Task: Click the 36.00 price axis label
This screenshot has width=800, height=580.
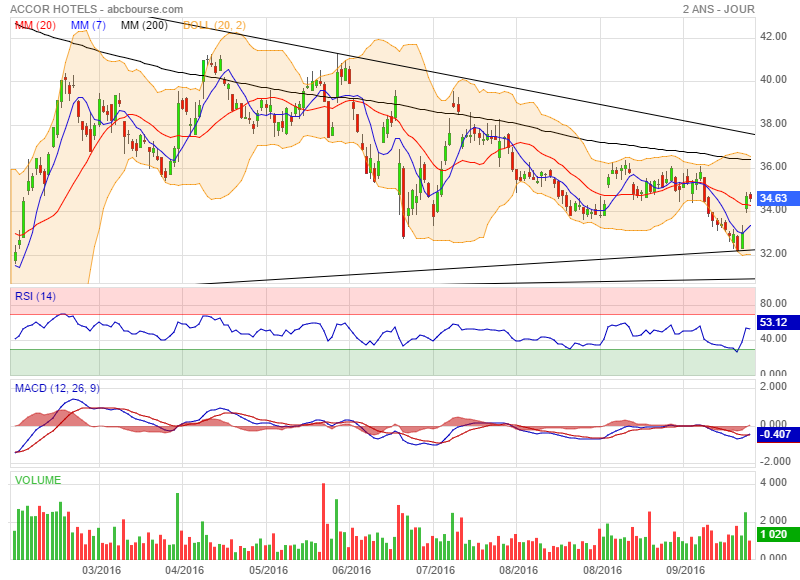Action: pos(773,166)
